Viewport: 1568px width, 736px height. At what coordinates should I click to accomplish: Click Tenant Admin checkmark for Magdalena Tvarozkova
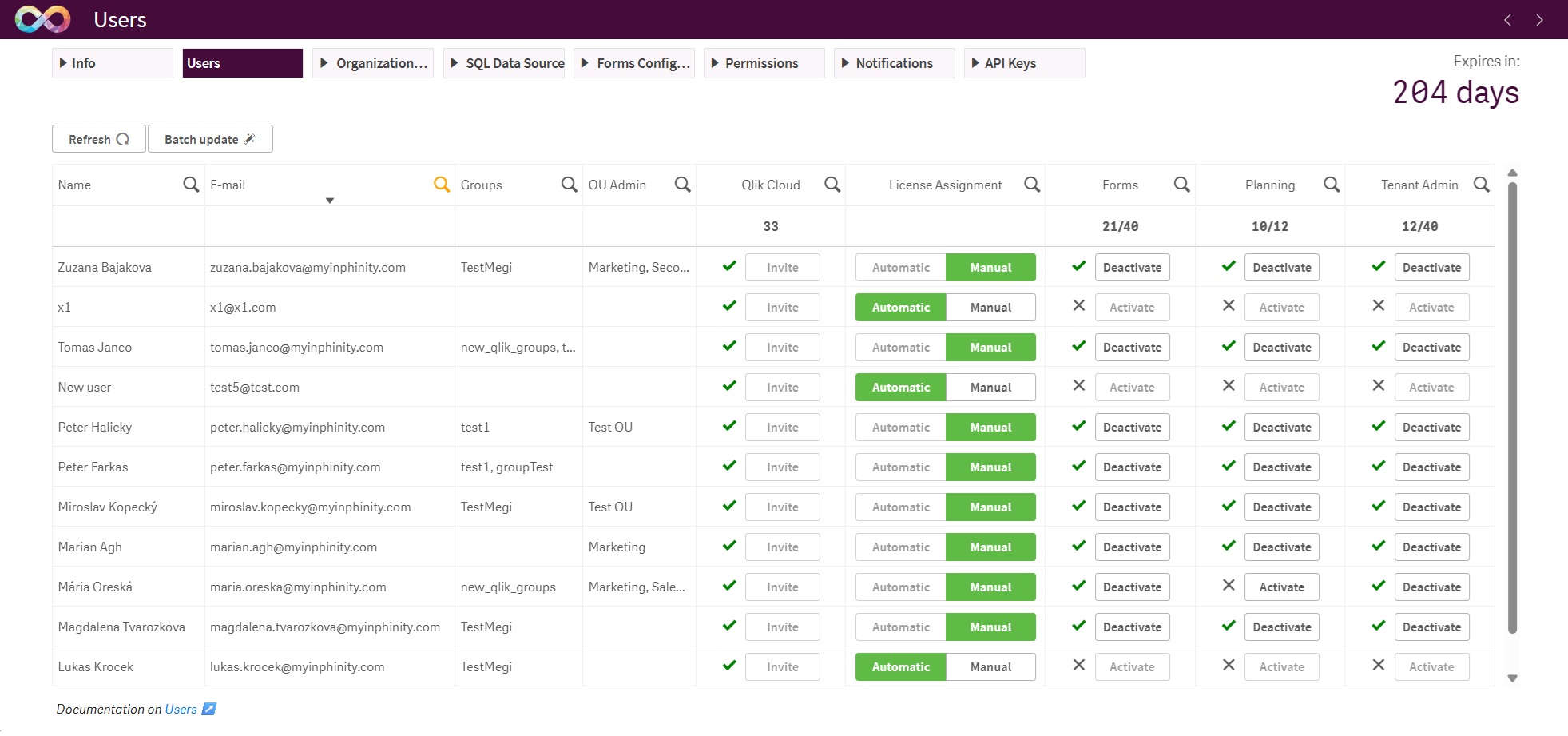pyautogui.click(x=1379, y=626)
